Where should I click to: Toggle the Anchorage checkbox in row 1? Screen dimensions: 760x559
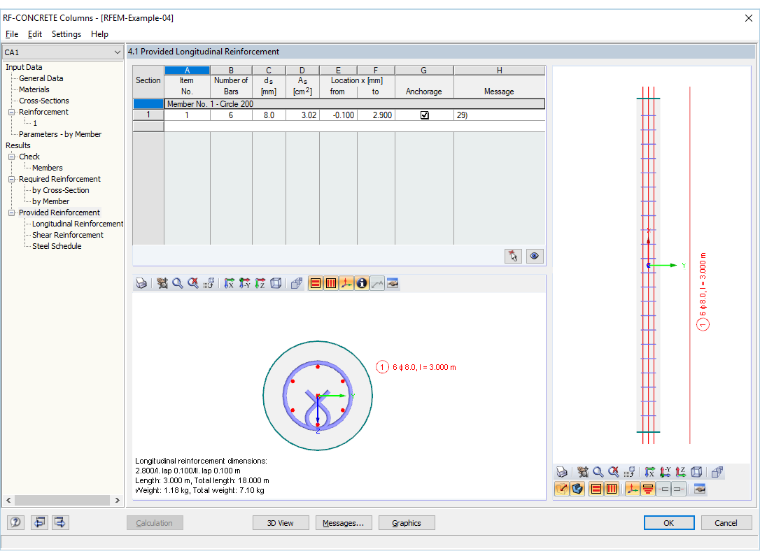pos(425,115)
